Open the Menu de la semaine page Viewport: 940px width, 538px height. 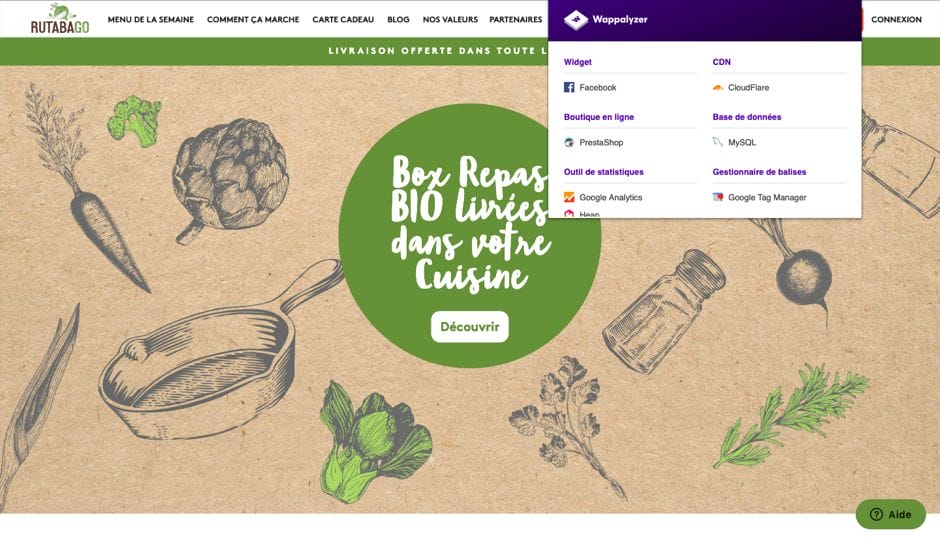point(150,19)
